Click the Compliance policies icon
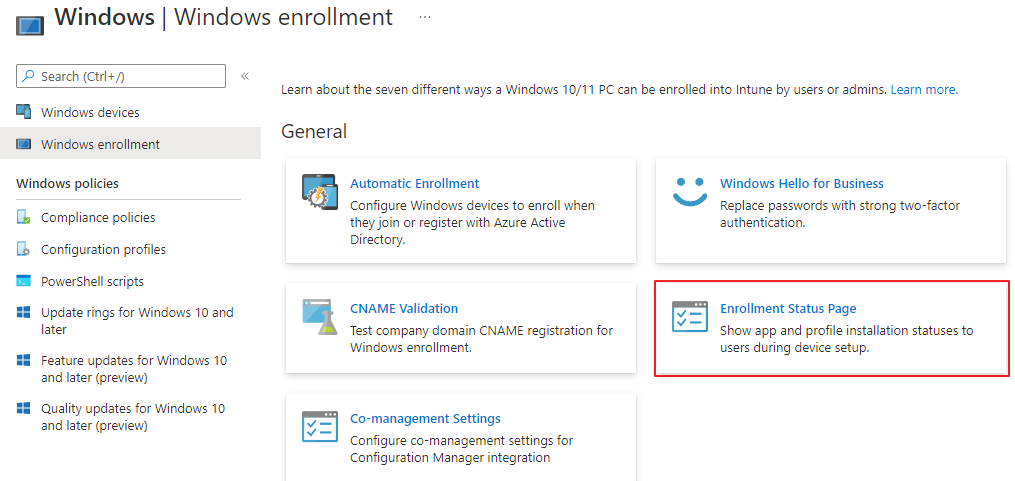Viewport: 1015px width, 481px height. (x=23, y=218)
